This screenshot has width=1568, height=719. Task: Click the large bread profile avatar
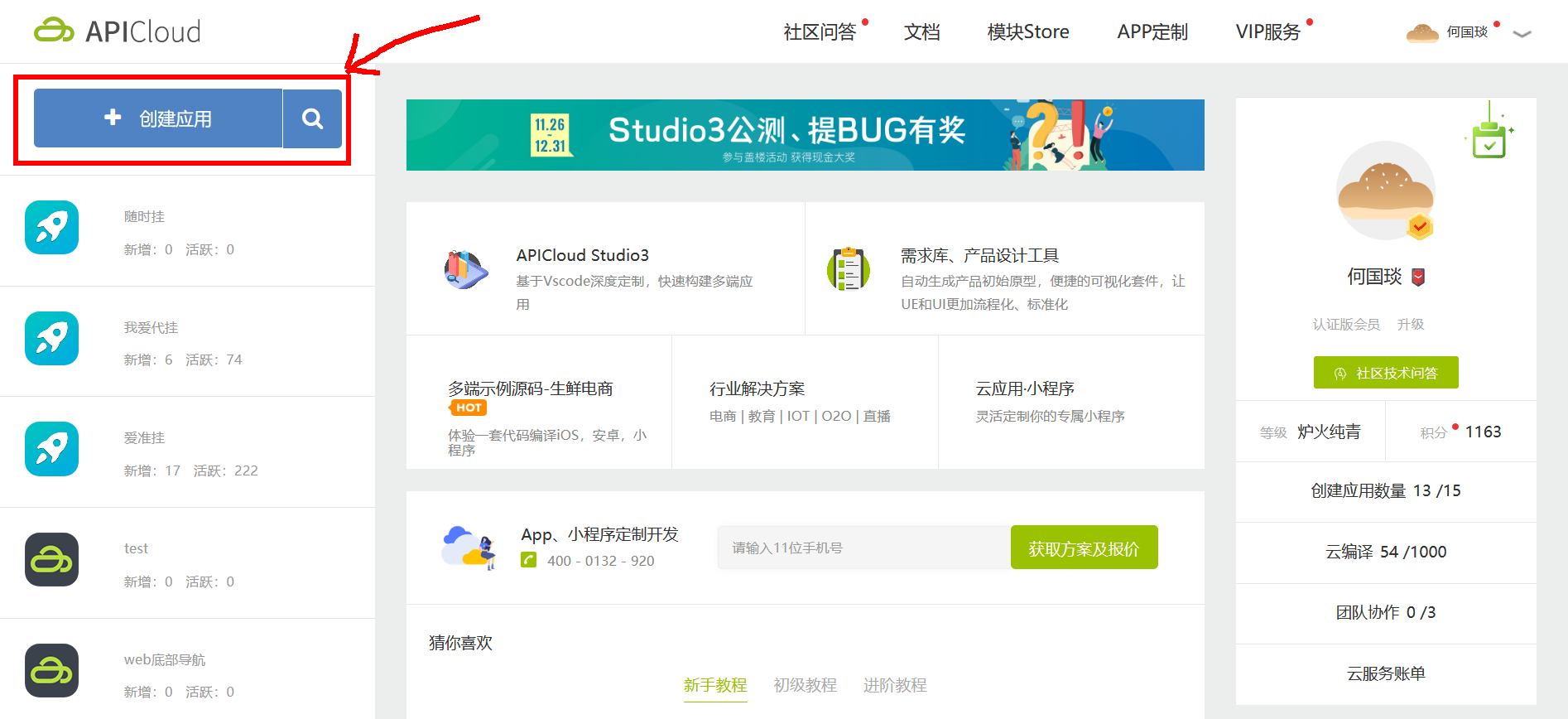point(1386,191)
